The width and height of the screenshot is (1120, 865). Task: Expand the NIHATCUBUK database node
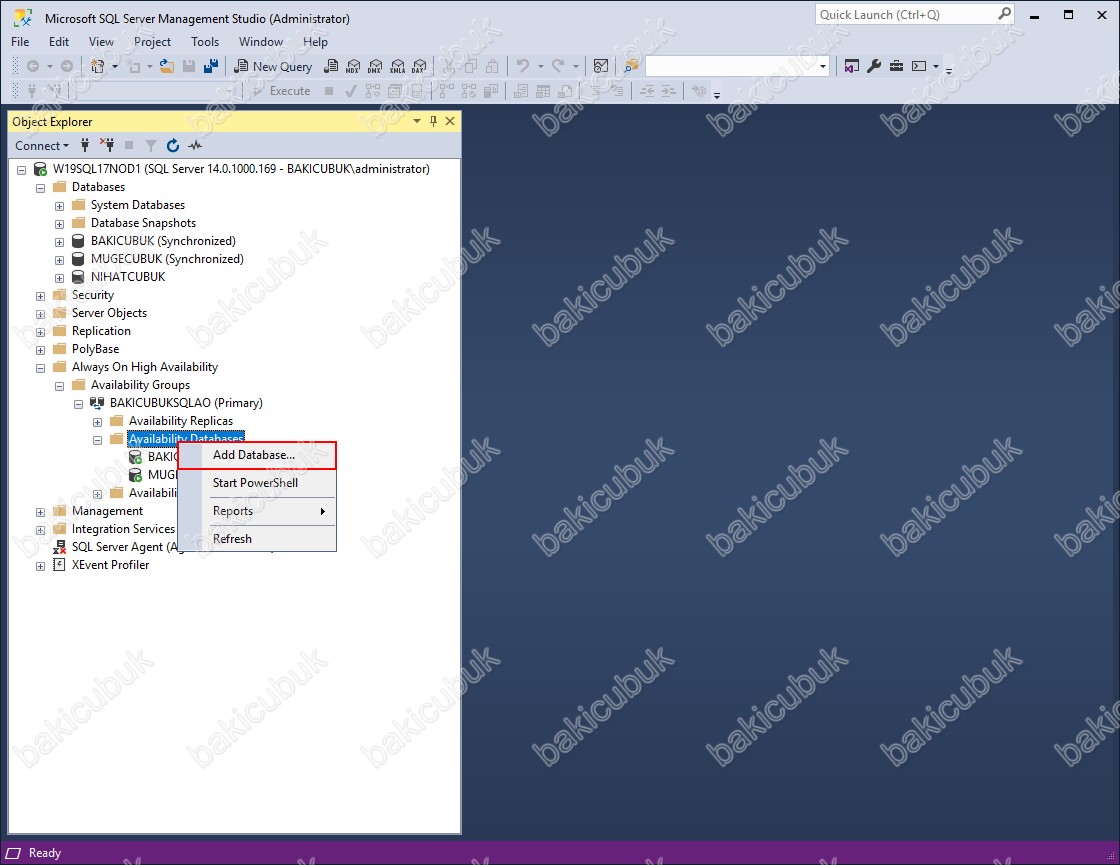pos(59,278)
